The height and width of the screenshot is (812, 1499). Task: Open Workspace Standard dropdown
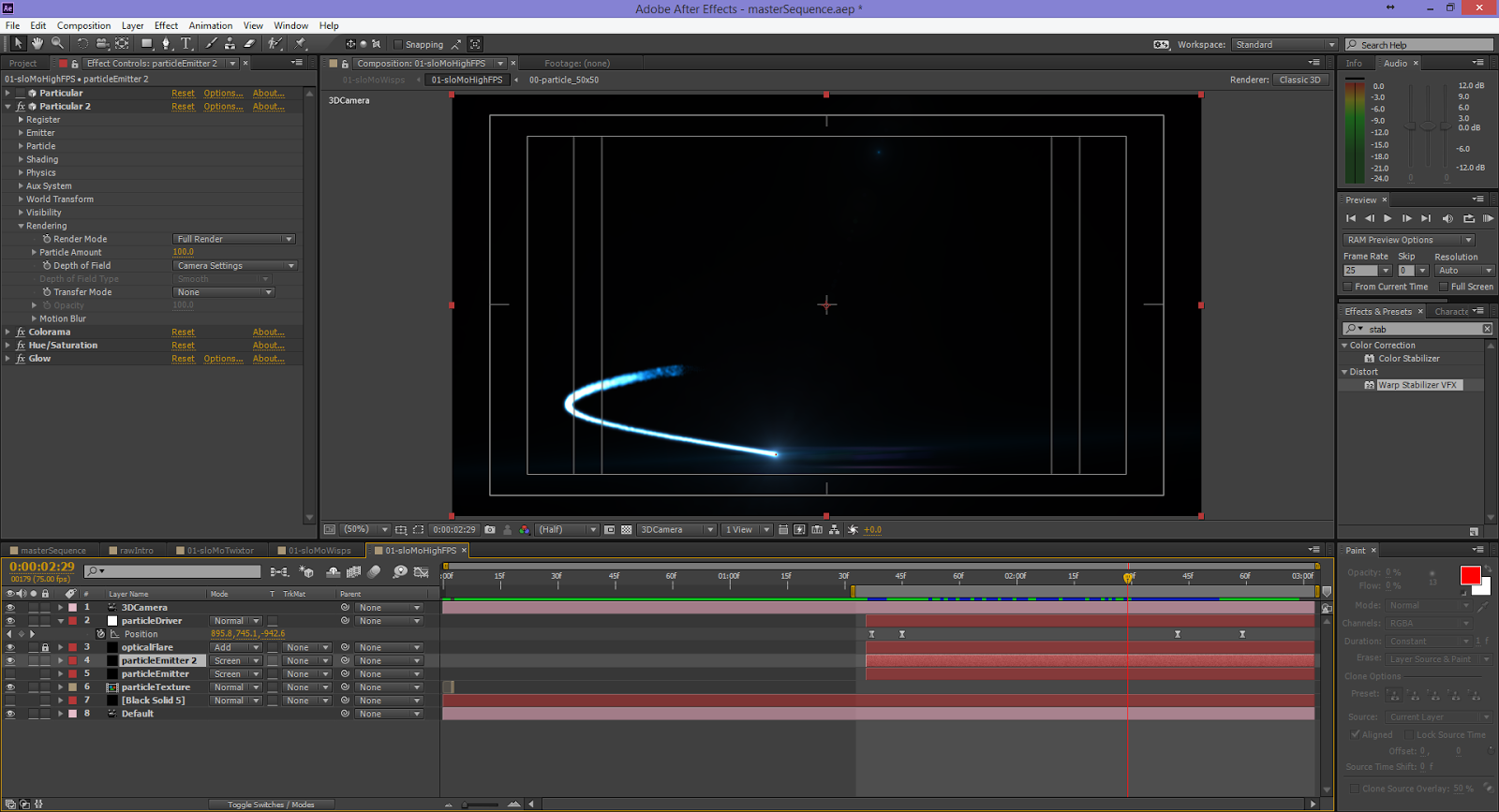(1284, 44)
